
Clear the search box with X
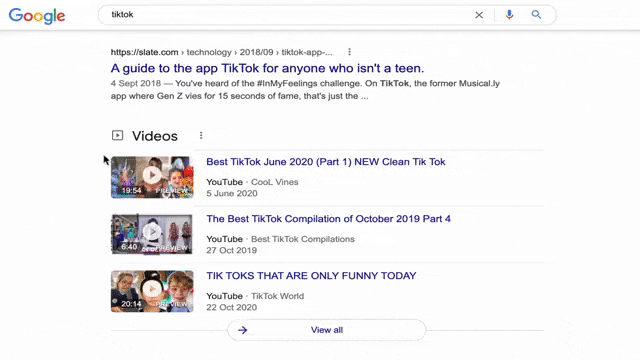(479, 15)
